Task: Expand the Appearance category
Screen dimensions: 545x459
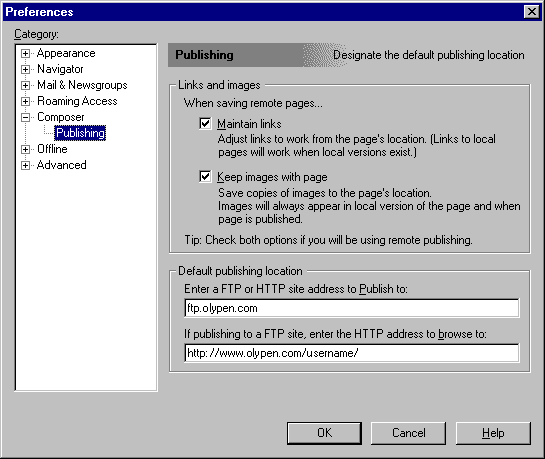Action: point(25,54)
